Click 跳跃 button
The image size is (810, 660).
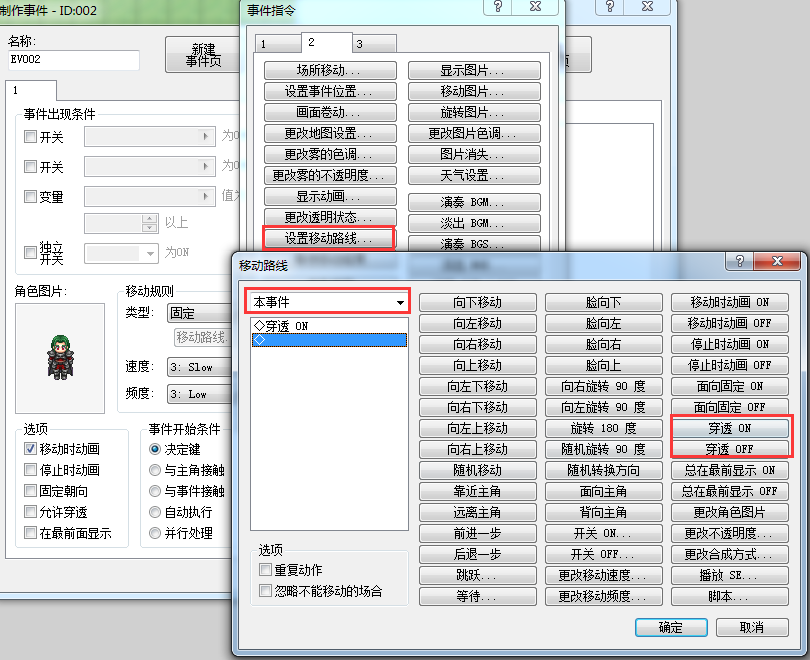pyautogui.click(x=477, y=575)
